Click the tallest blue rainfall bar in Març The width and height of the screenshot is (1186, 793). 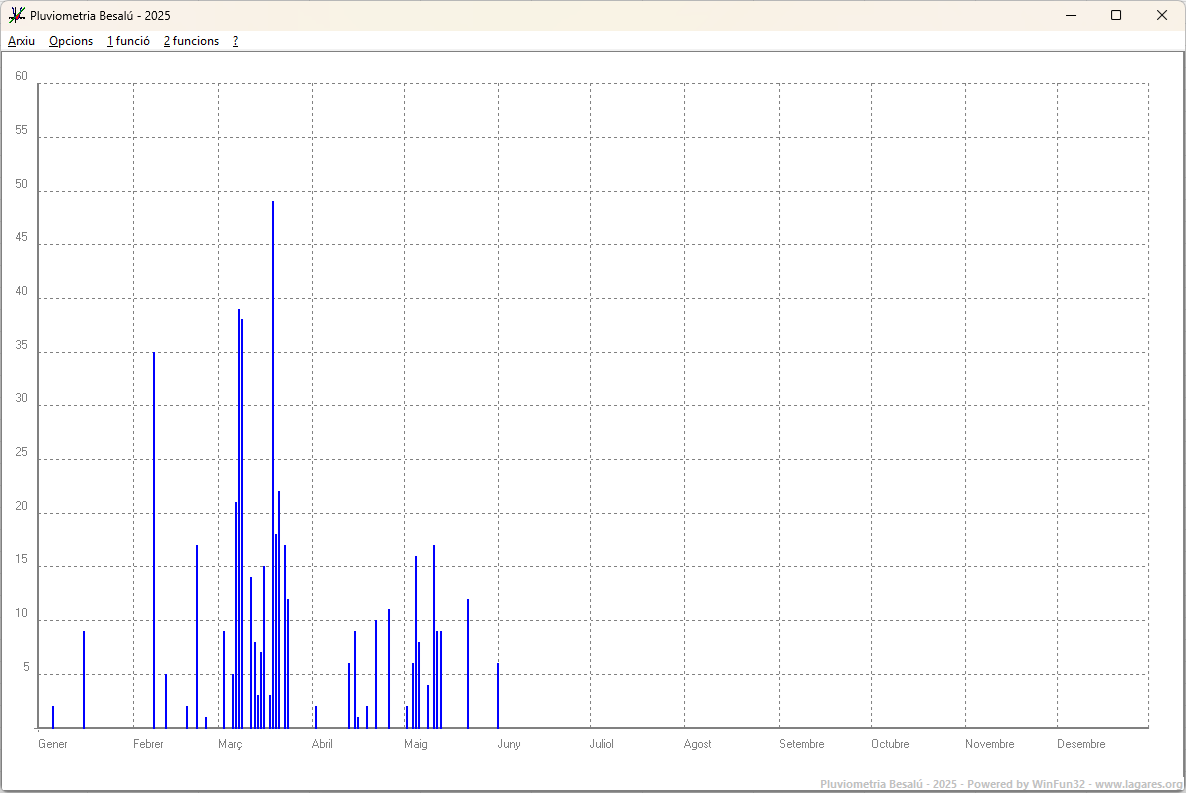pos(273,465)
